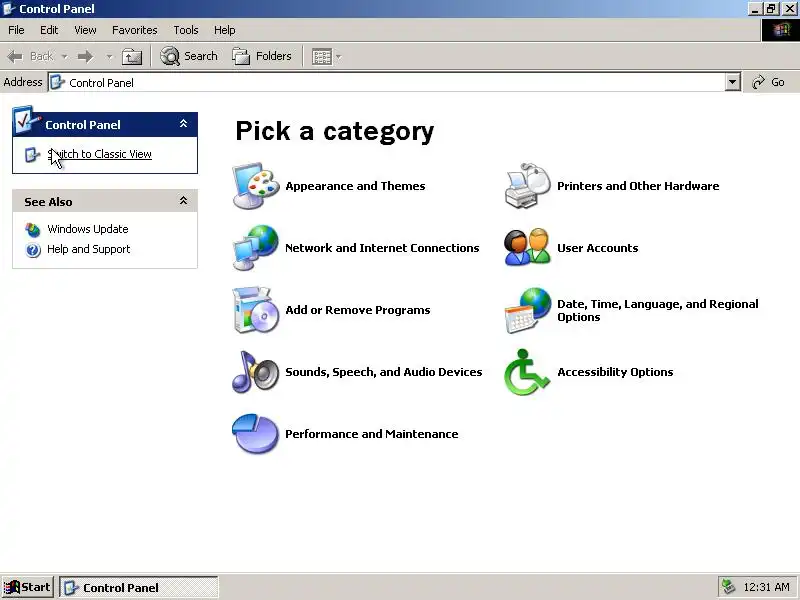
Task: Collapse the See Also section
Action: coord(183,201)
